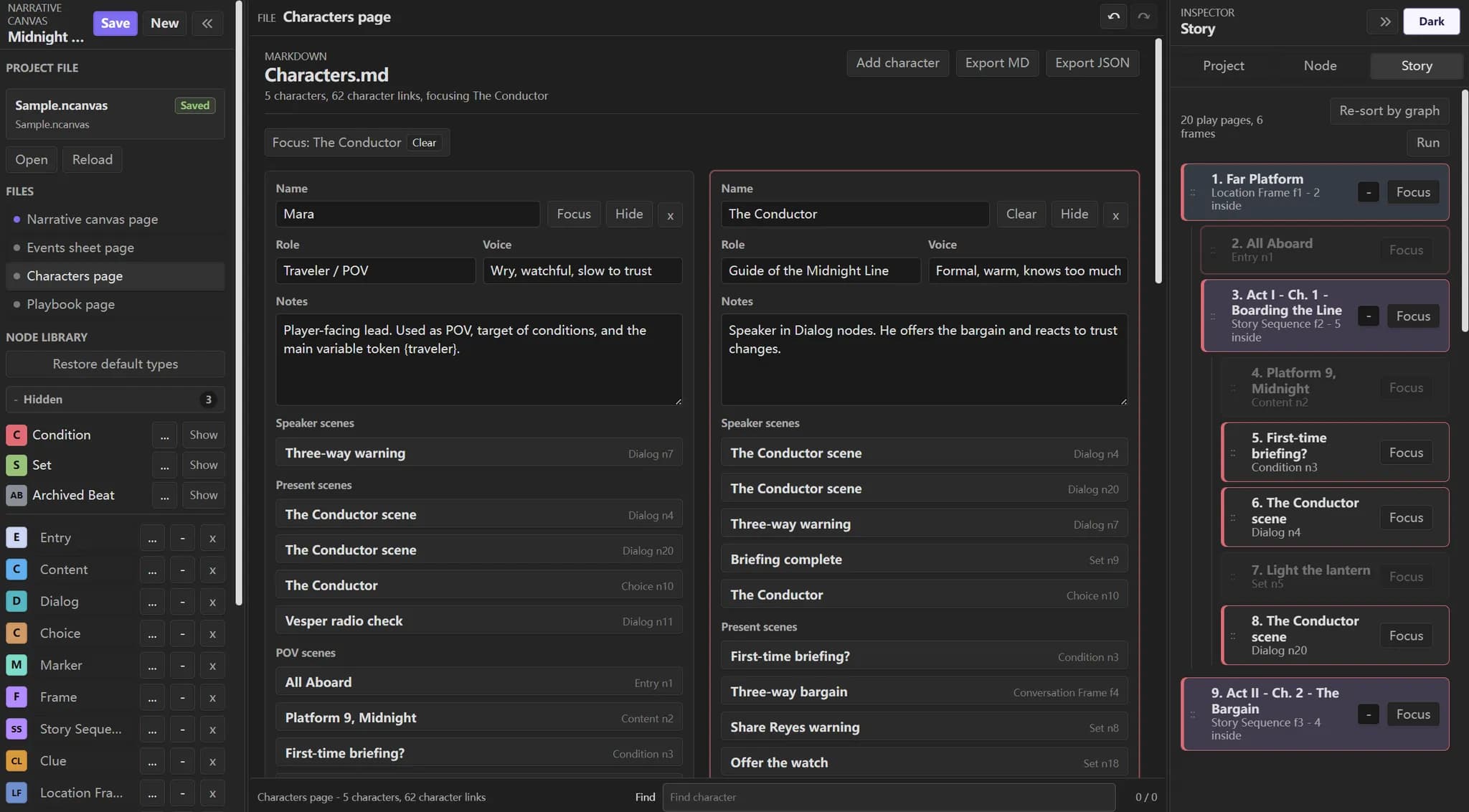
Task: Click Add character button
Action: point(897,63)
